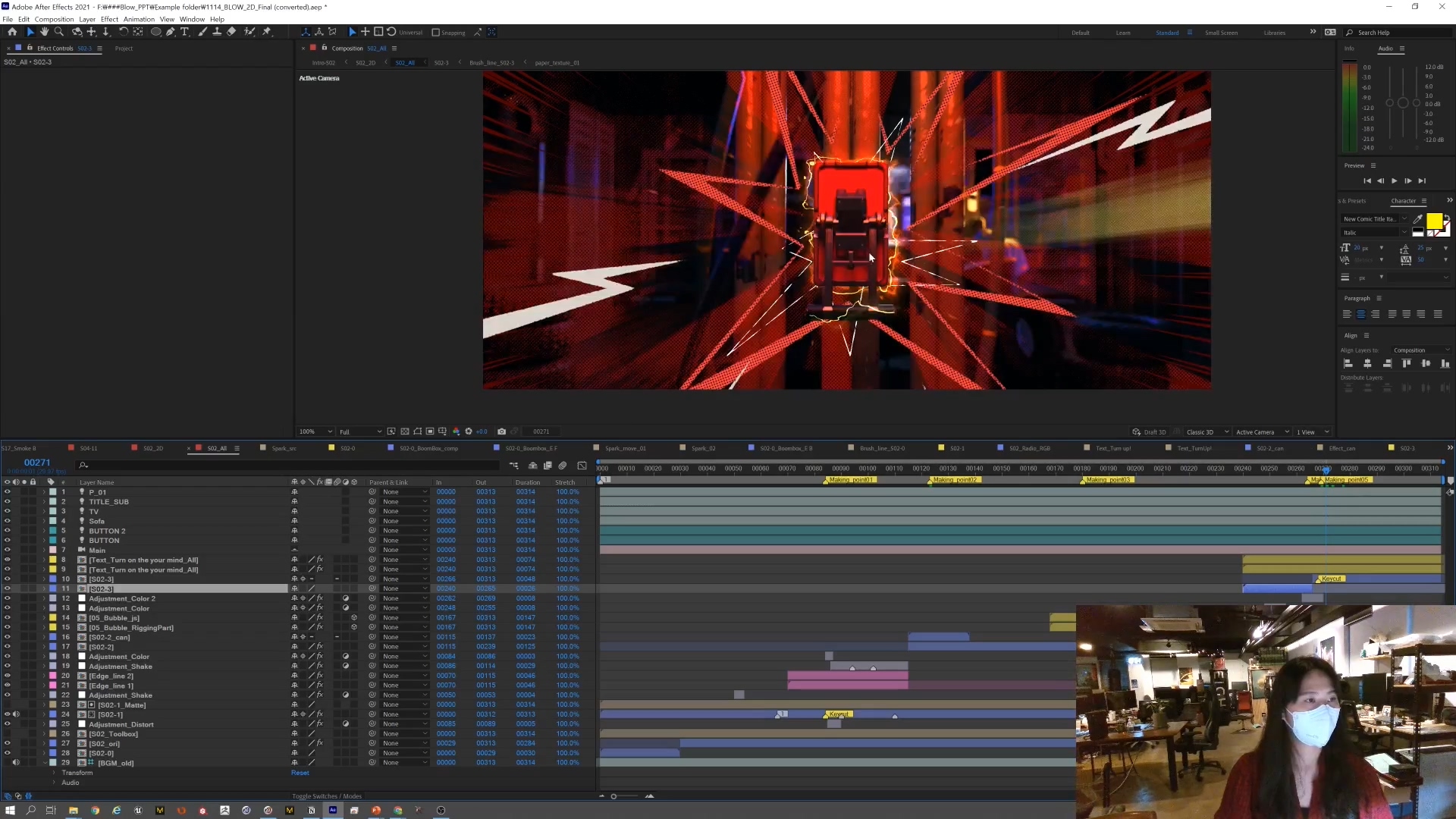Select the Horizontal Type tool
This screenshot has width=1456, height=819.
point(185,32)
